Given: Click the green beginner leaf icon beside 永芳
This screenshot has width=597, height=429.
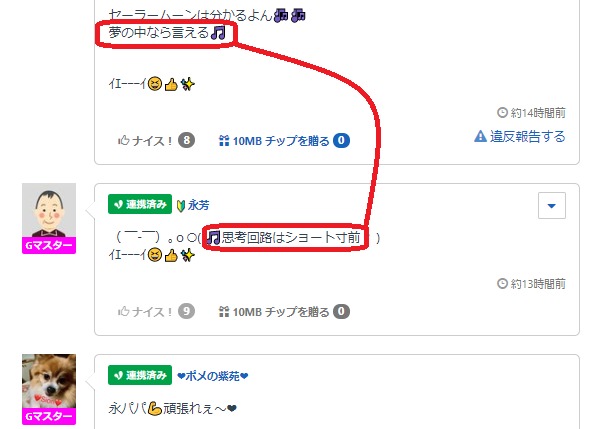Looking at the screenshot, I should [x=181, y=206].
